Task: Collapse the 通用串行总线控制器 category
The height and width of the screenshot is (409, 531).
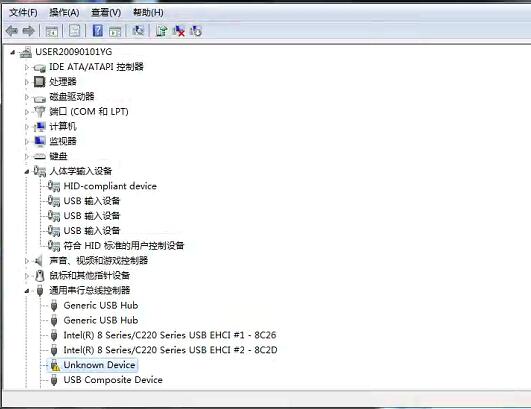Action: [27, 291]
